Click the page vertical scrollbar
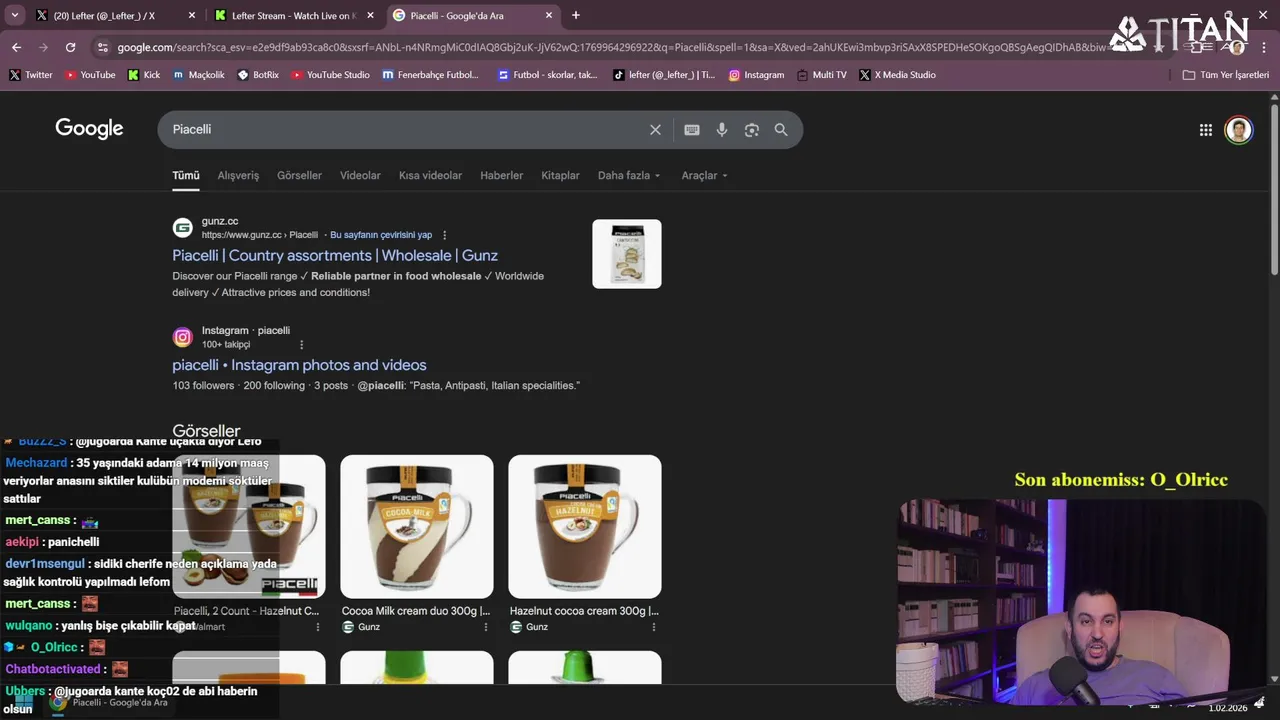The width and height of the screenshot is (1280, 720). coord(1274,190)
